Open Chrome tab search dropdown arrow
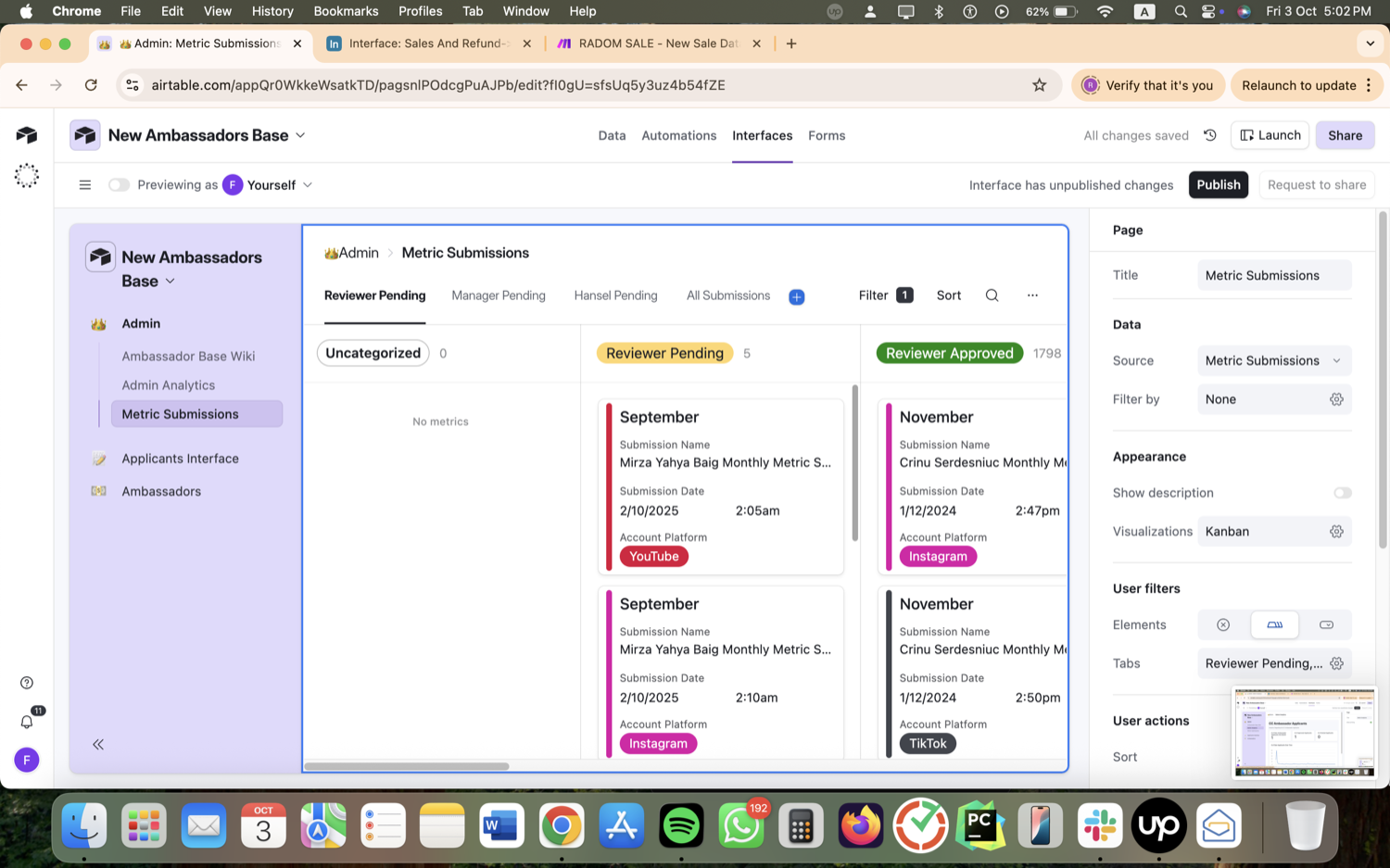The image size is (1390, 868). [x=1370, y=44]
